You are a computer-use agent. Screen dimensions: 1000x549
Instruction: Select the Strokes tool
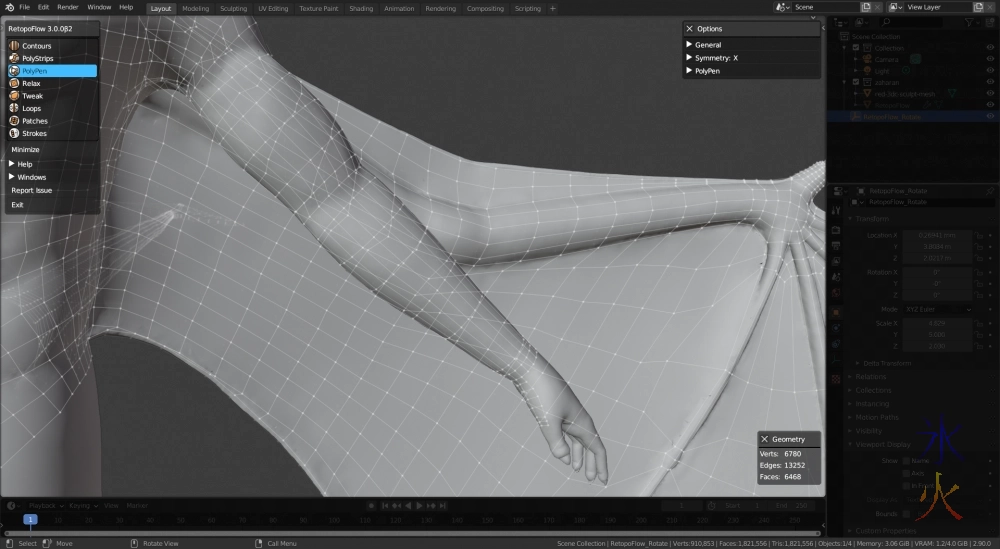[34, 133]
